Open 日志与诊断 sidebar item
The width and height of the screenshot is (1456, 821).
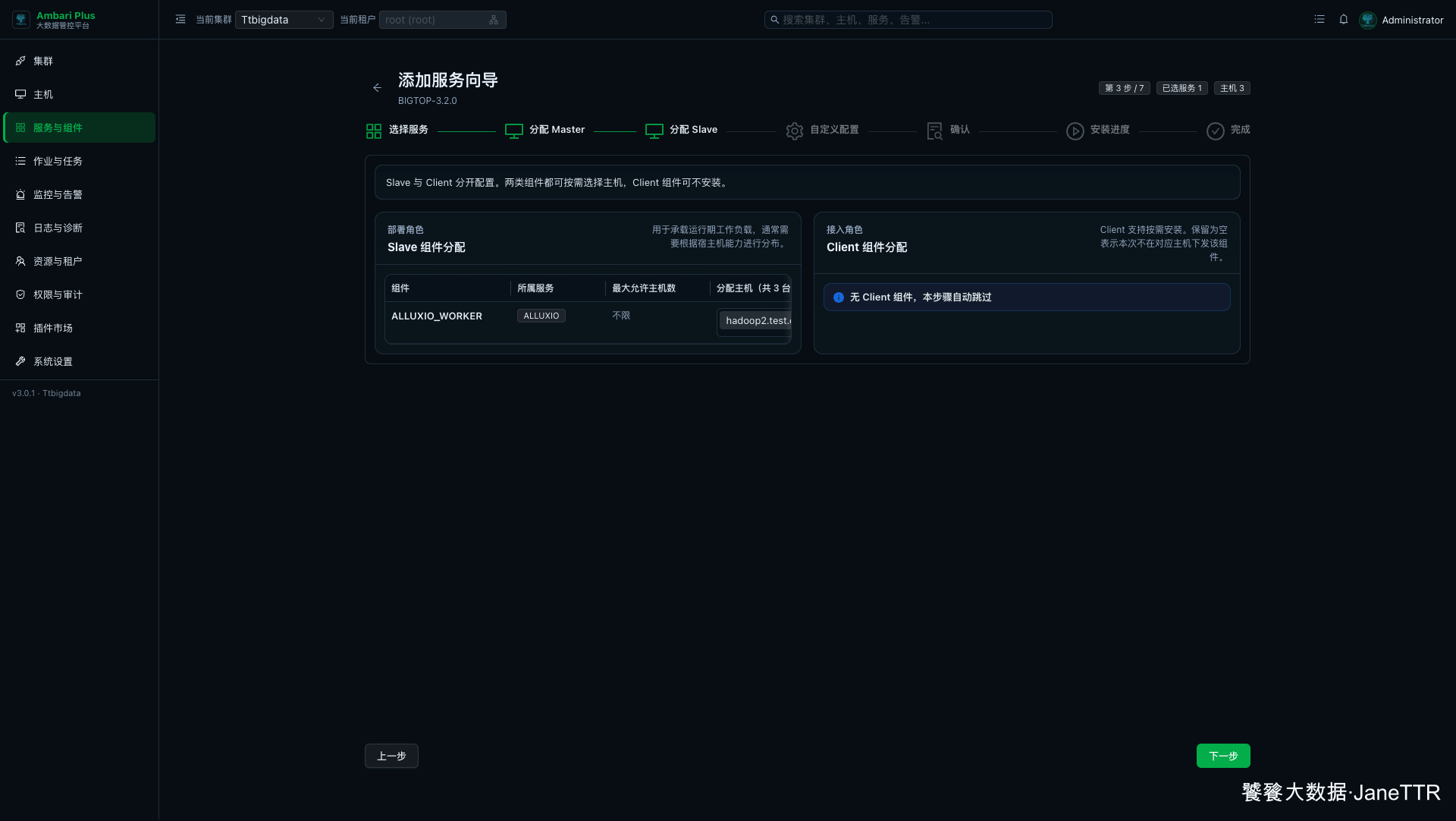coord(80,228)
